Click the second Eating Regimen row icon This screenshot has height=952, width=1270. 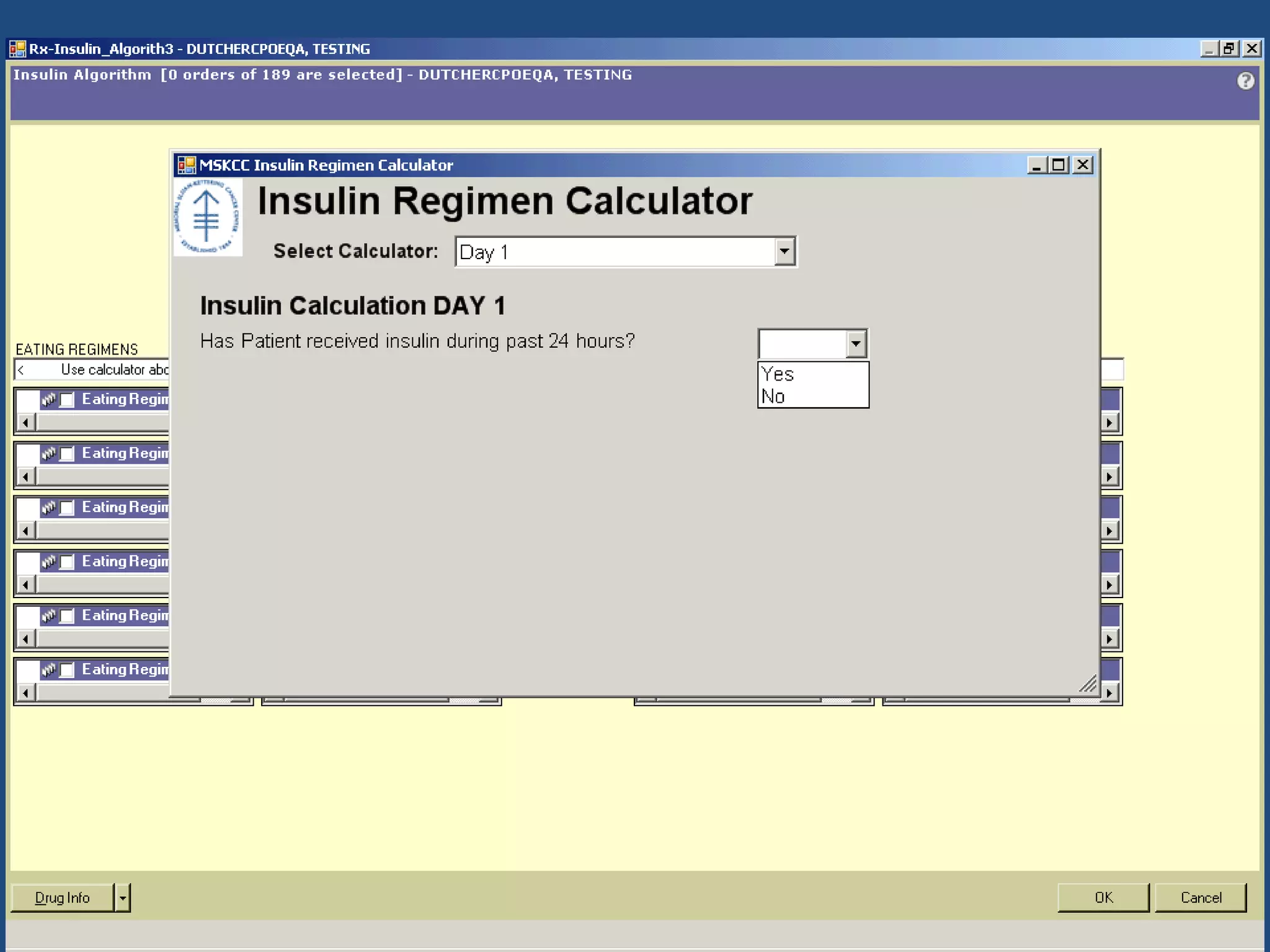click(49, 454)
